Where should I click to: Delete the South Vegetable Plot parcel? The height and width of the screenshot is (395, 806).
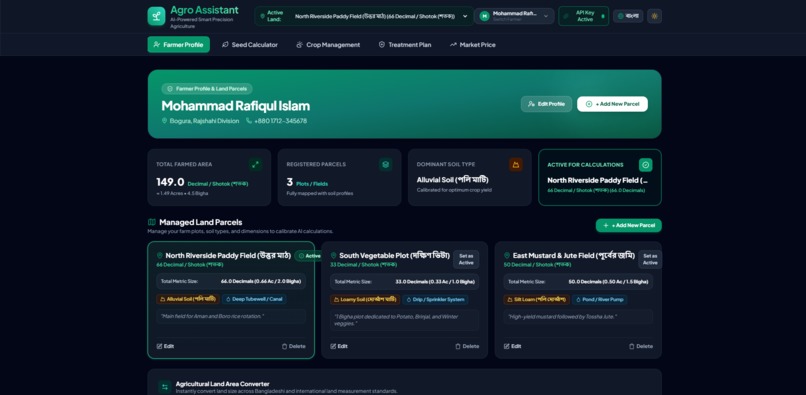[x=467, y=346]
